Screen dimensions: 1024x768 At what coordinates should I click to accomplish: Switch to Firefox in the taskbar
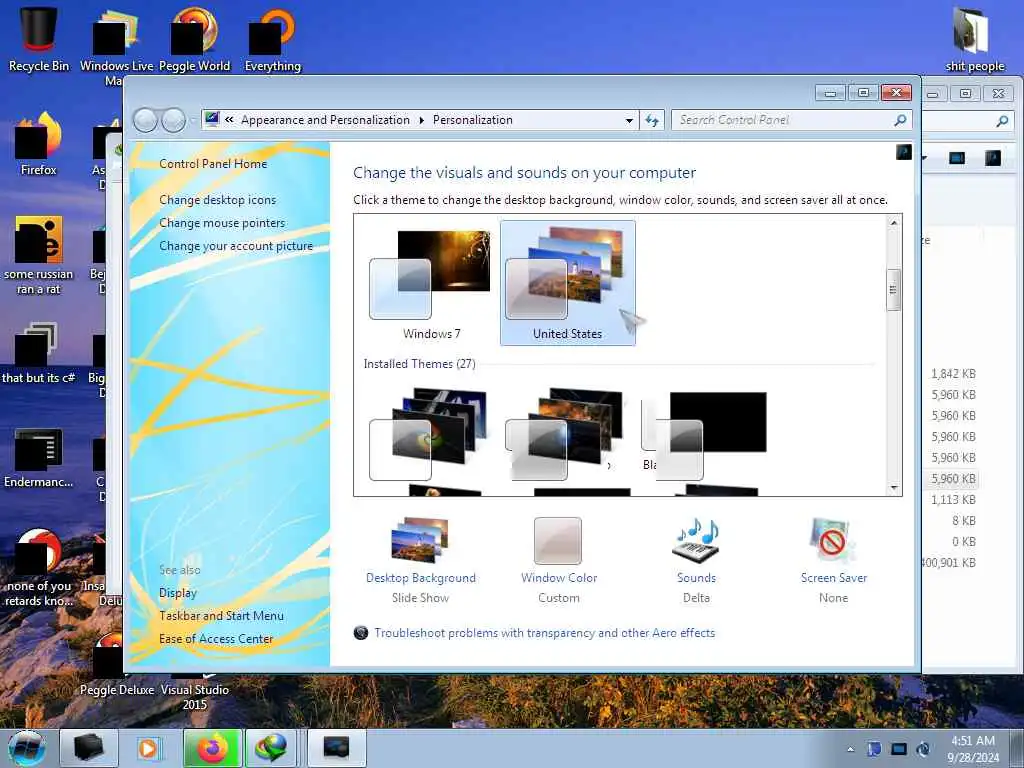pos(213,748)
